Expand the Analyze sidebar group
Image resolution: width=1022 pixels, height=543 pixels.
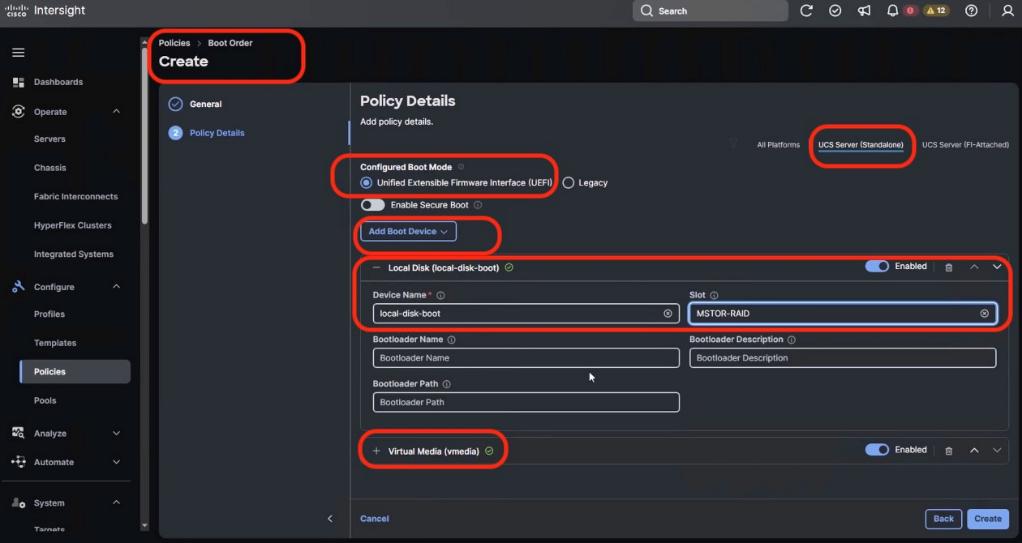tap(116, 433)
